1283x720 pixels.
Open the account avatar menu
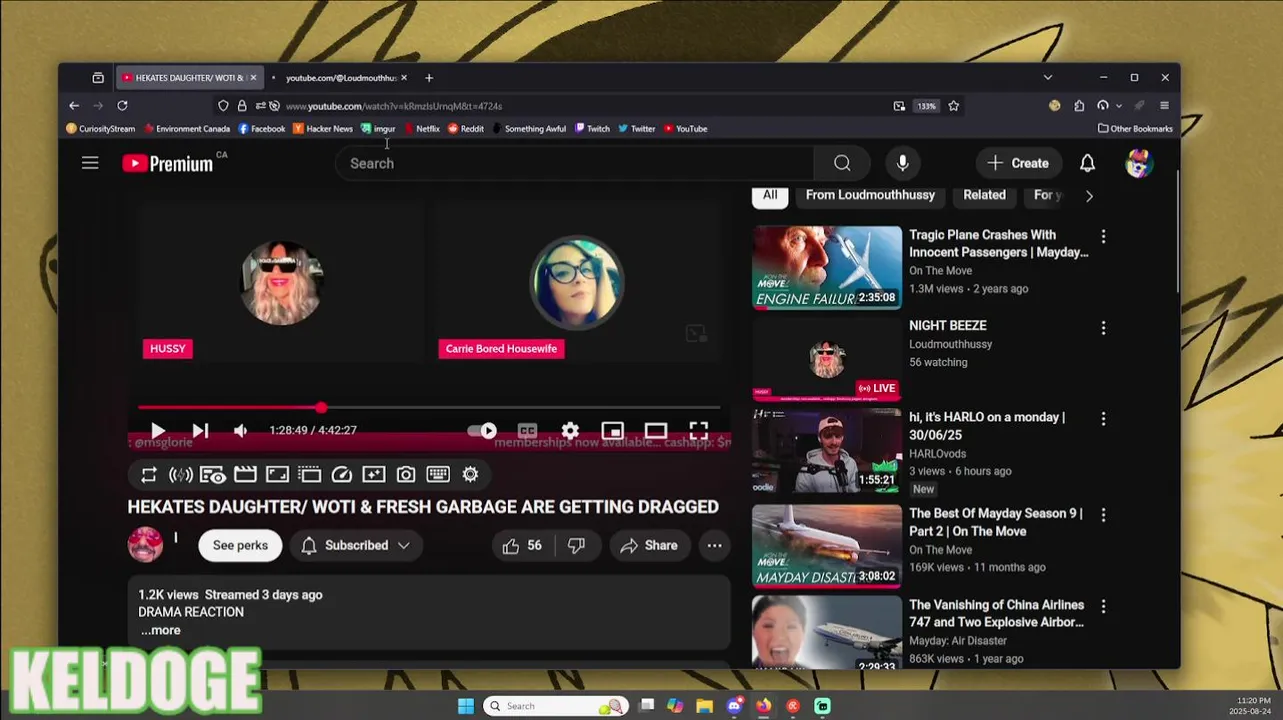[1138, 163]
